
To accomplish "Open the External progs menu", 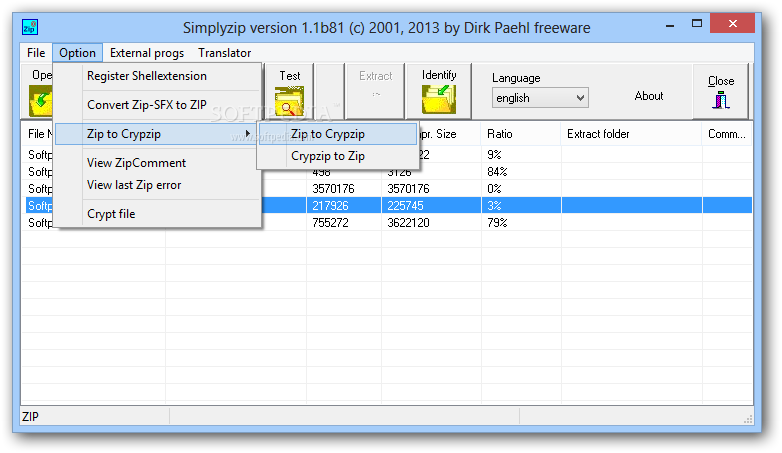I will (x=147, y=53).
